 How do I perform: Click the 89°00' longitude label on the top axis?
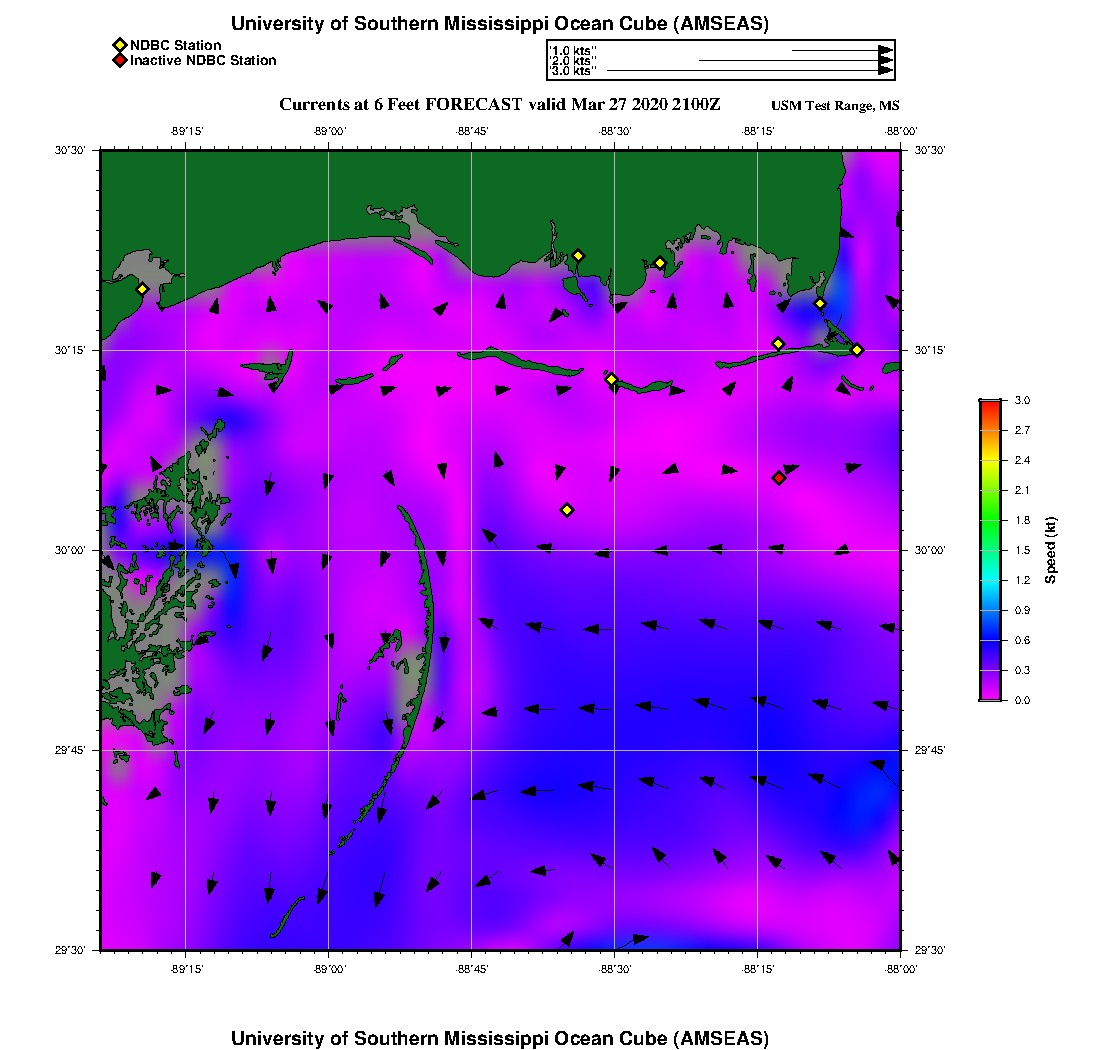[x=329, y=130]
